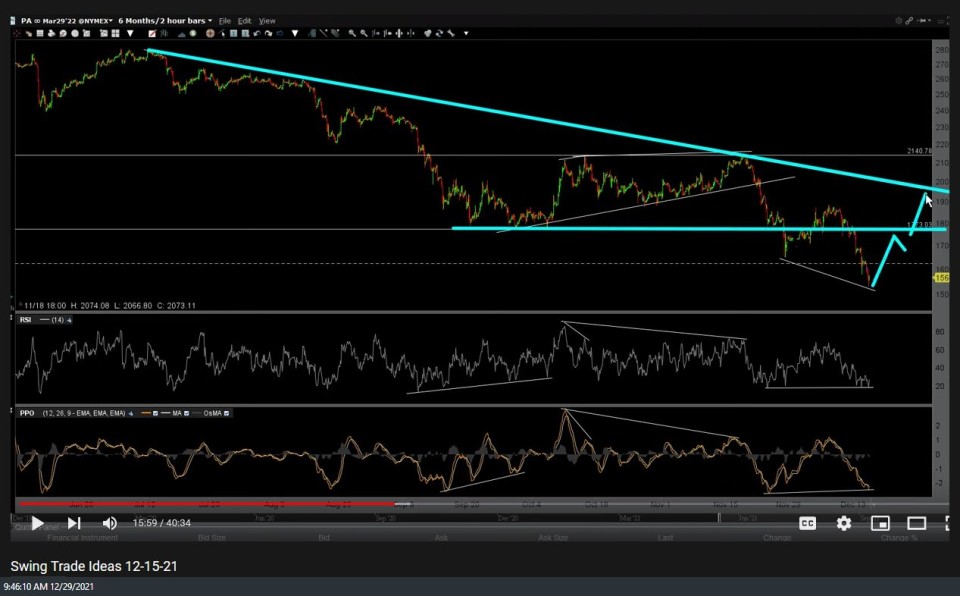
Task: Skip to the next video
Action: point(74,523)
